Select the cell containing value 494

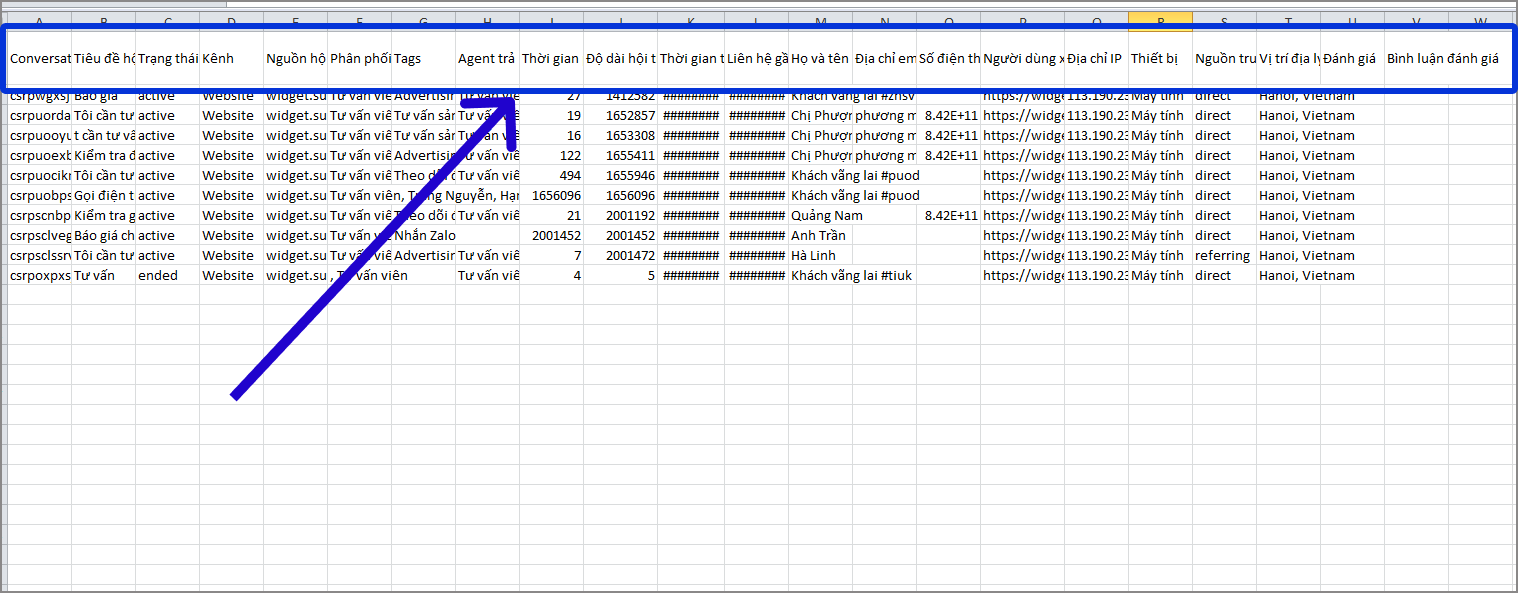552,176
